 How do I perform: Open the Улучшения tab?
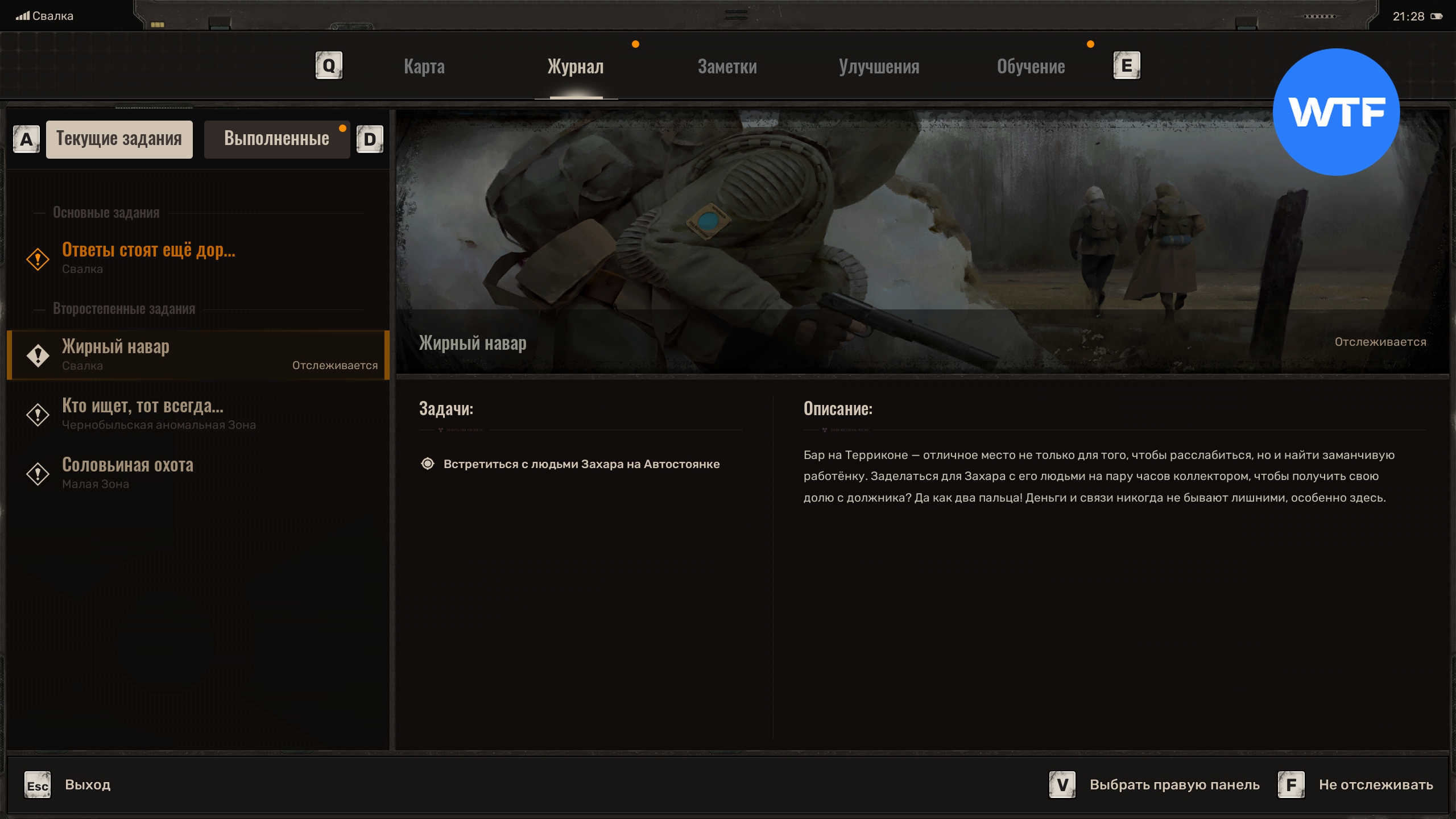pyautogui.click(x=879, y=67)
